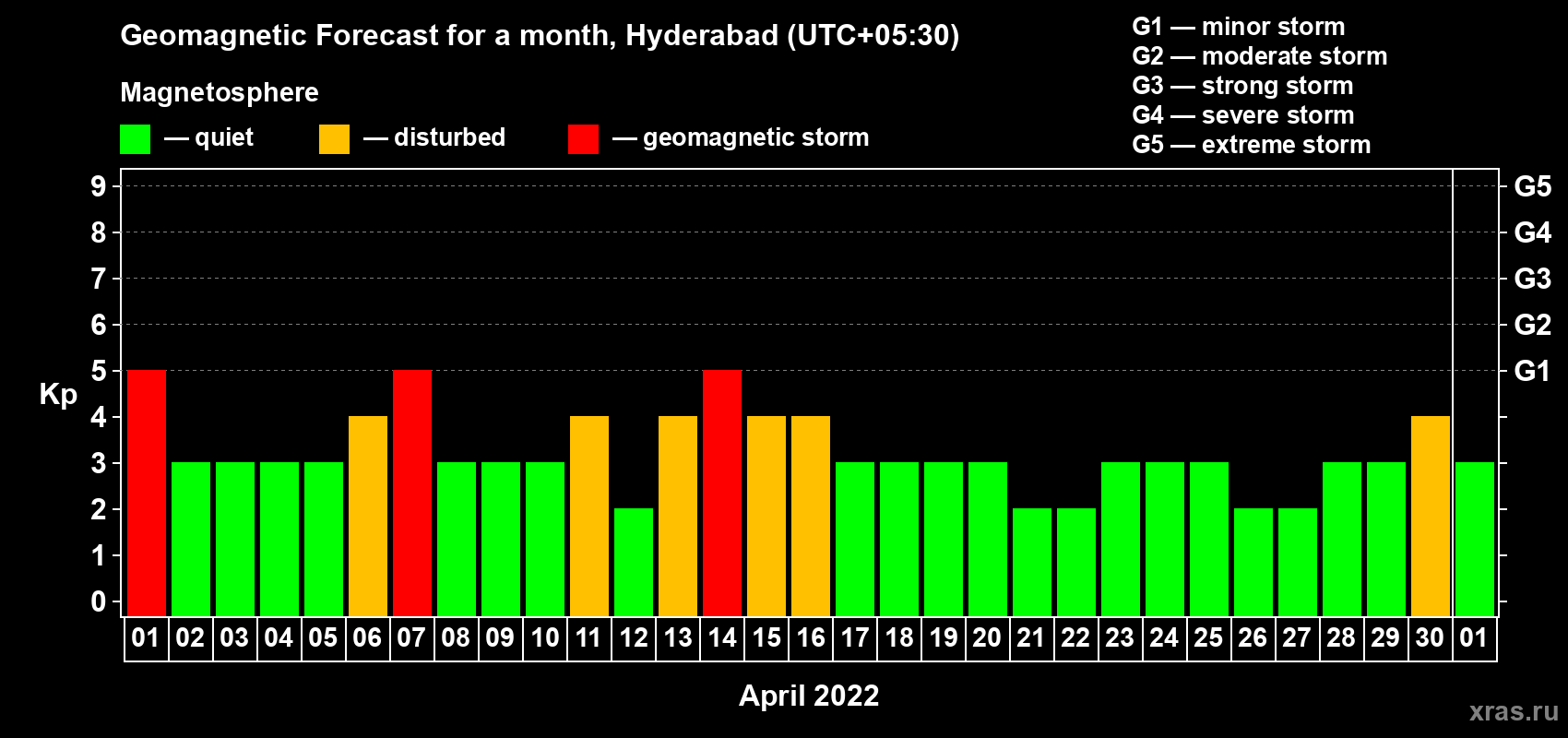
Task: Click the date label 20
Action: (x=987, y=637)
